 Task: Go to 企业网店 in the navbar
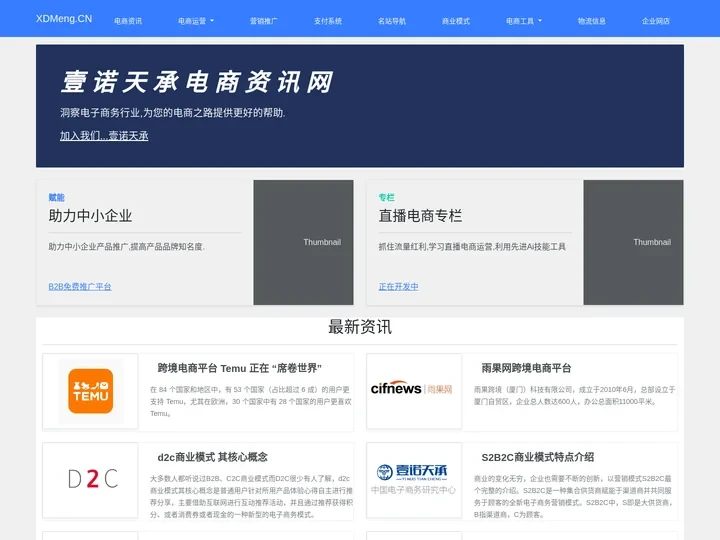coord(656,21)
